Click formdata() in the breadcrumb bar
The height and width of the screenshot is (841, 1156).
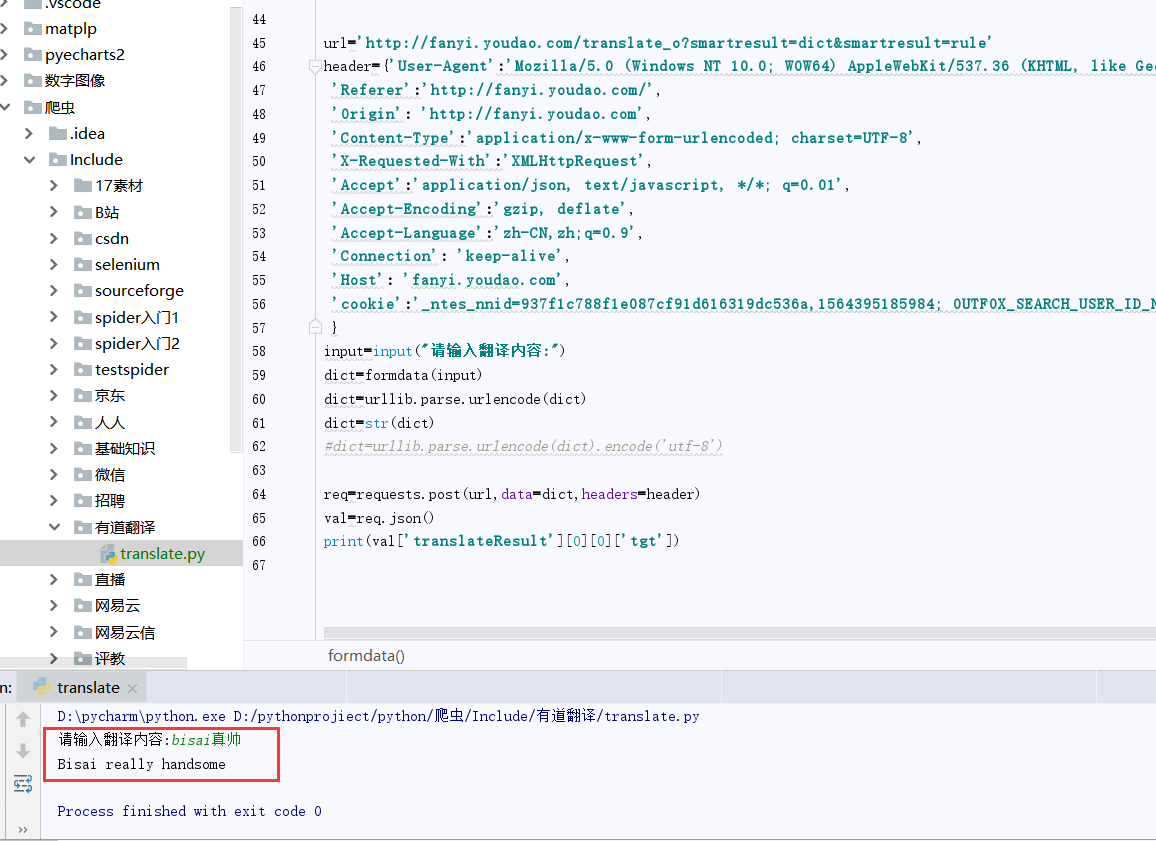coord(366,656)
